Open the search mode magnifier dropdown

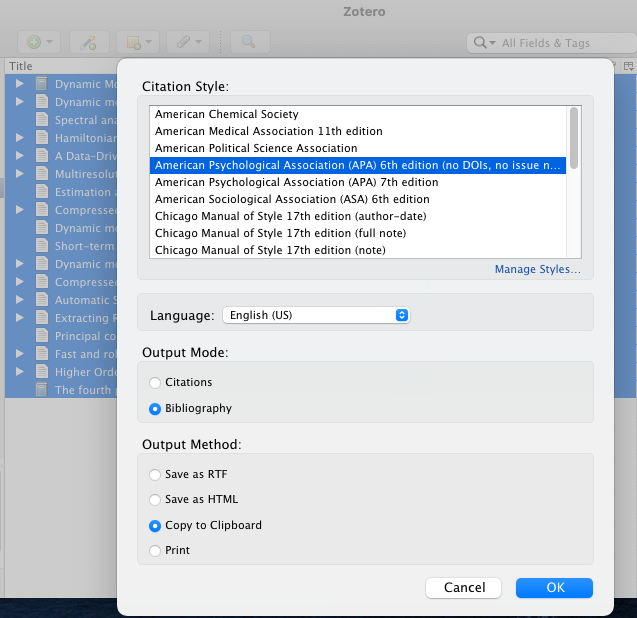tap(485, 43)
